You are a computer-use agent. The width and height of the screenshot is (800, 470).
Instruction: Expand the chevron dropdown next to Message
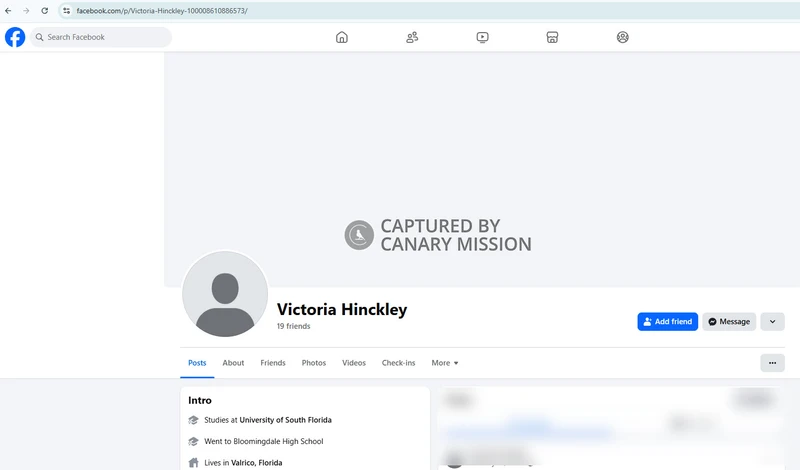tap(772, 321)
